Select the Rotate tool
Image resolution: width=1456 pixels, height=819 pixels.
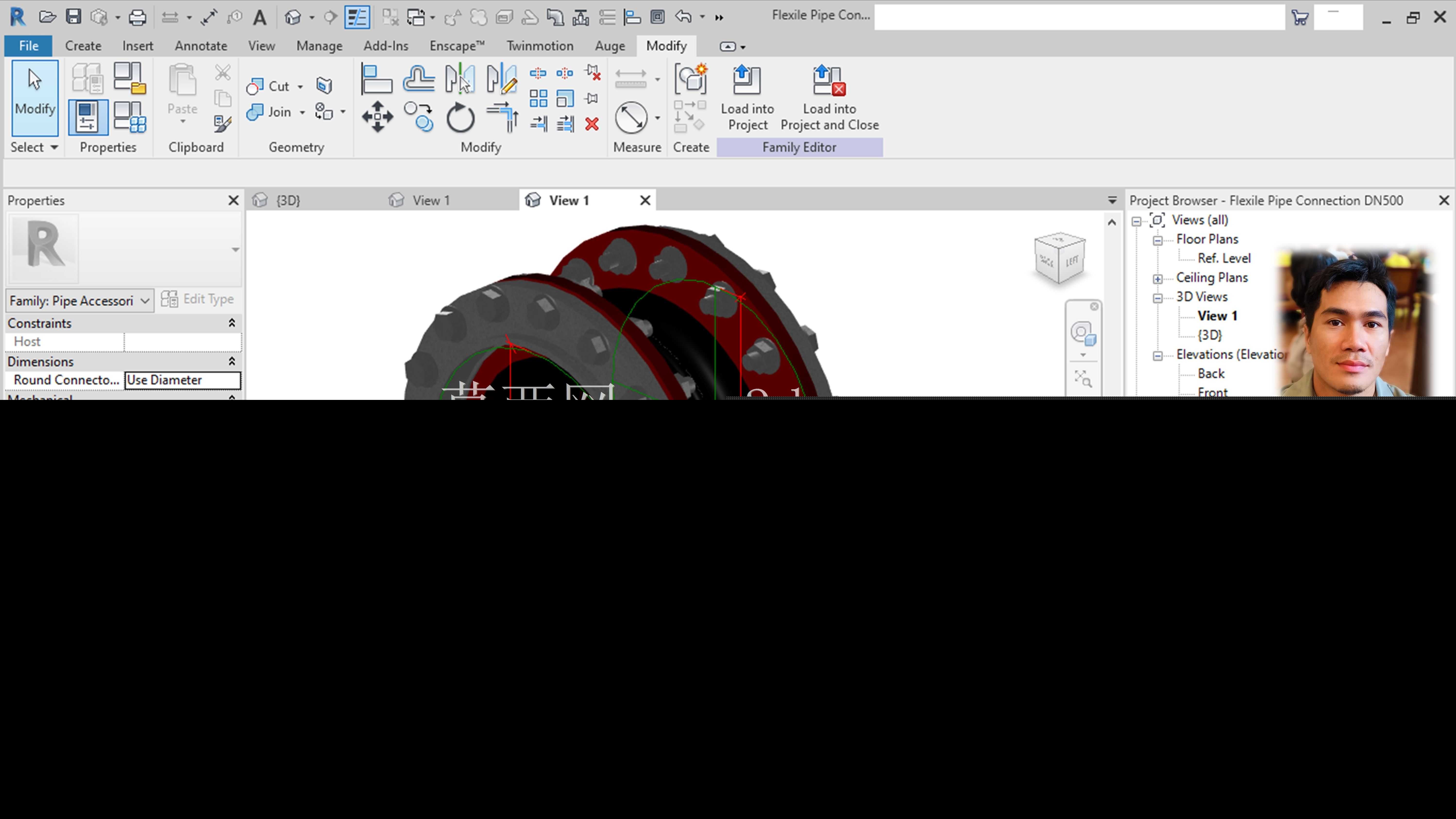tap(460, 118)
